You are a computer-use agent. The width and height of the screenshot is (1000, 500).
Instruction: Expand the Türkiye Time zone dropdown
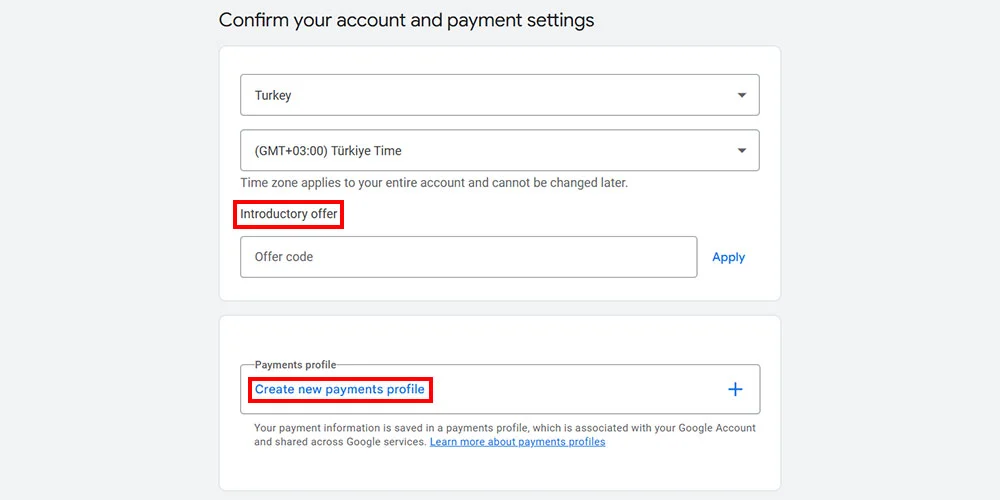499,151
